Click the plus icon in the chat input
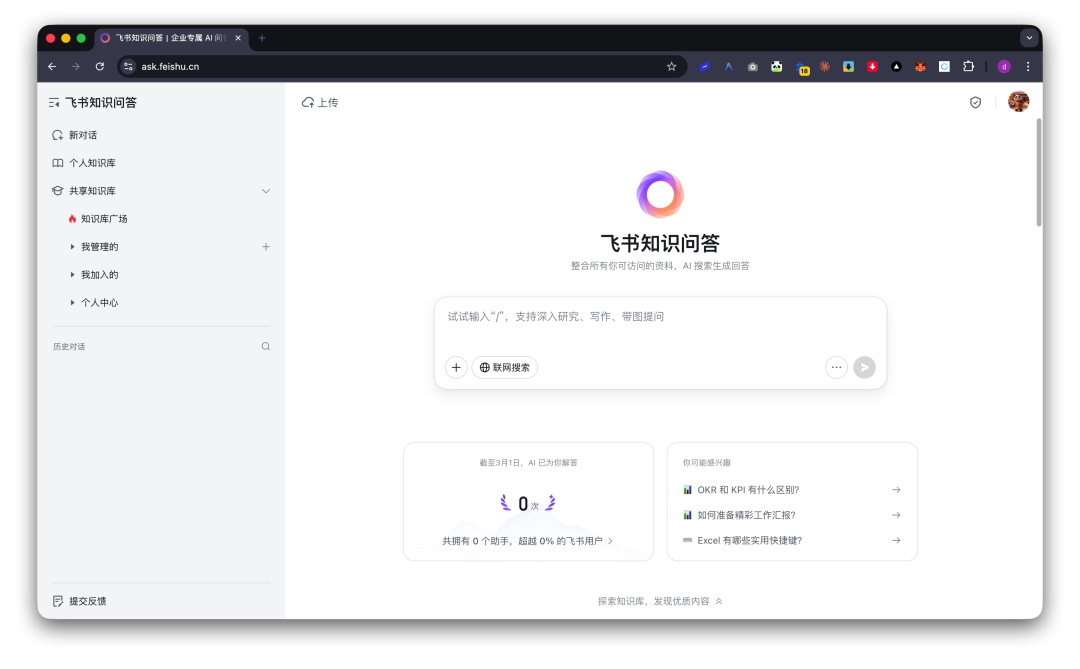This screenshot has height=669, width=1080. pos(456,367)
